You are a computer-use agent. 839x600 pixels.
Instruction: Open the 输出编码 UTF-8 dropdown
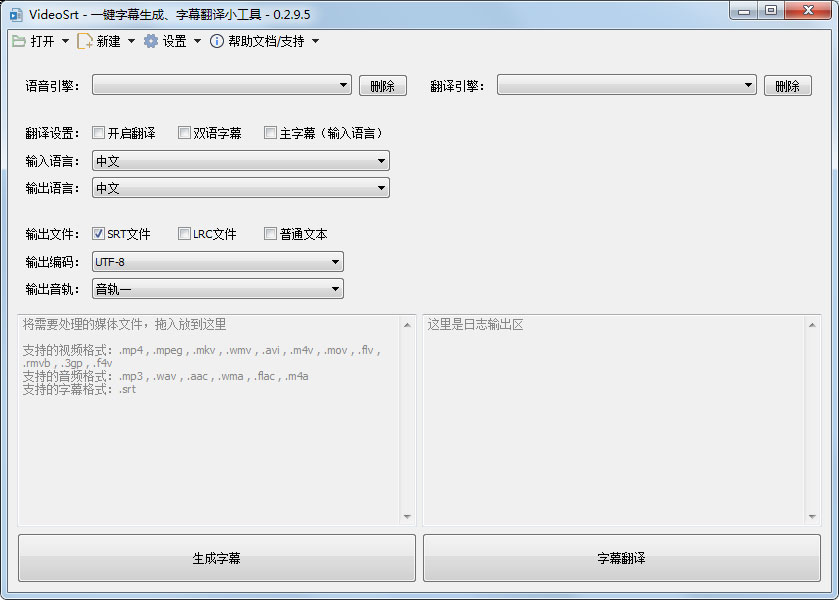217,262
